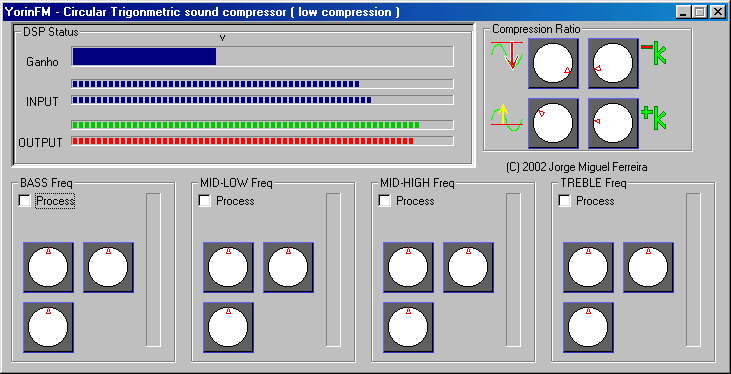Click the red downward arrow compression icon

click(x=507, y=55)
